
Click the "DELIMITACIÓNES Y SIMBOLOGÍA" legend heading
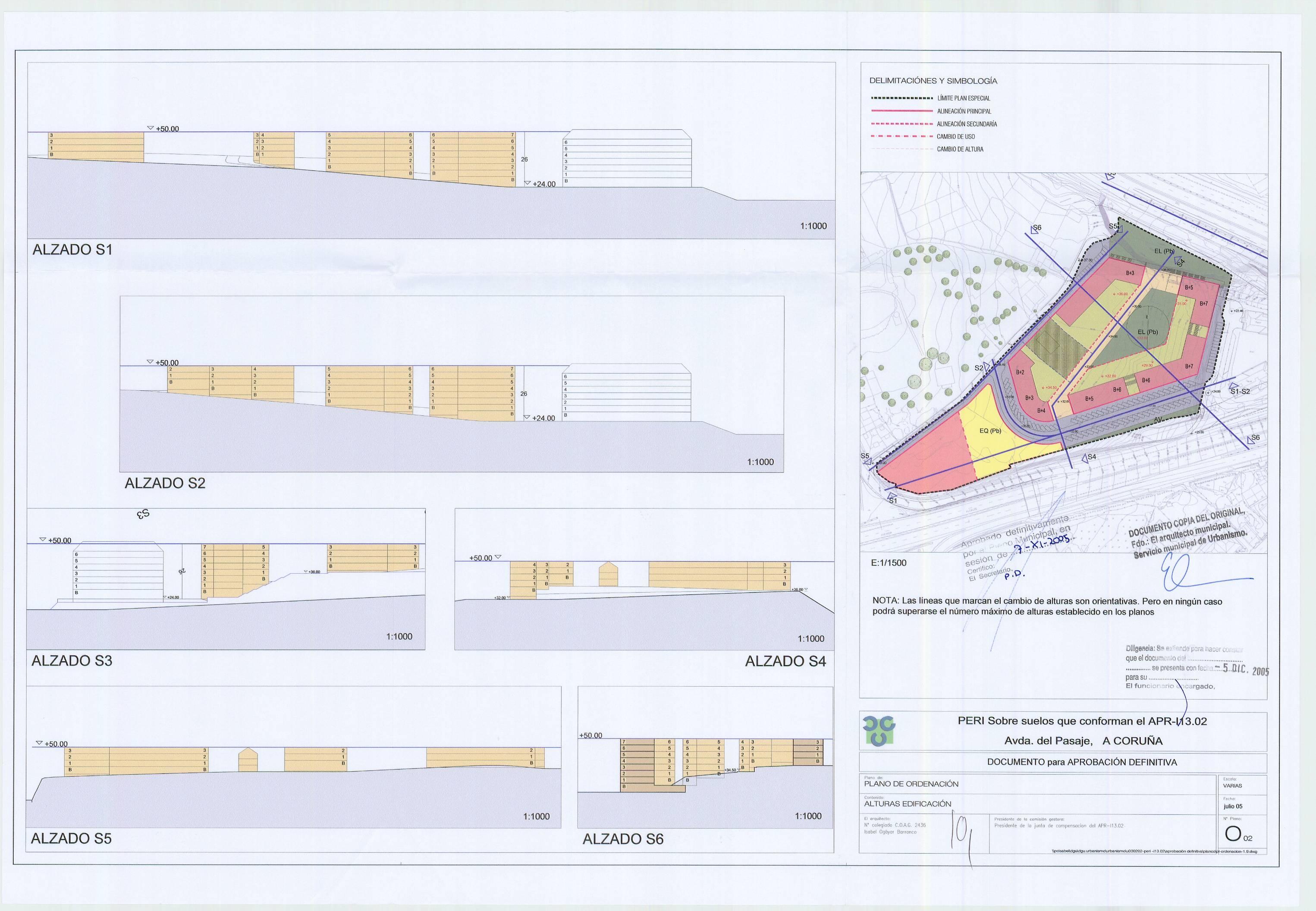934,81
